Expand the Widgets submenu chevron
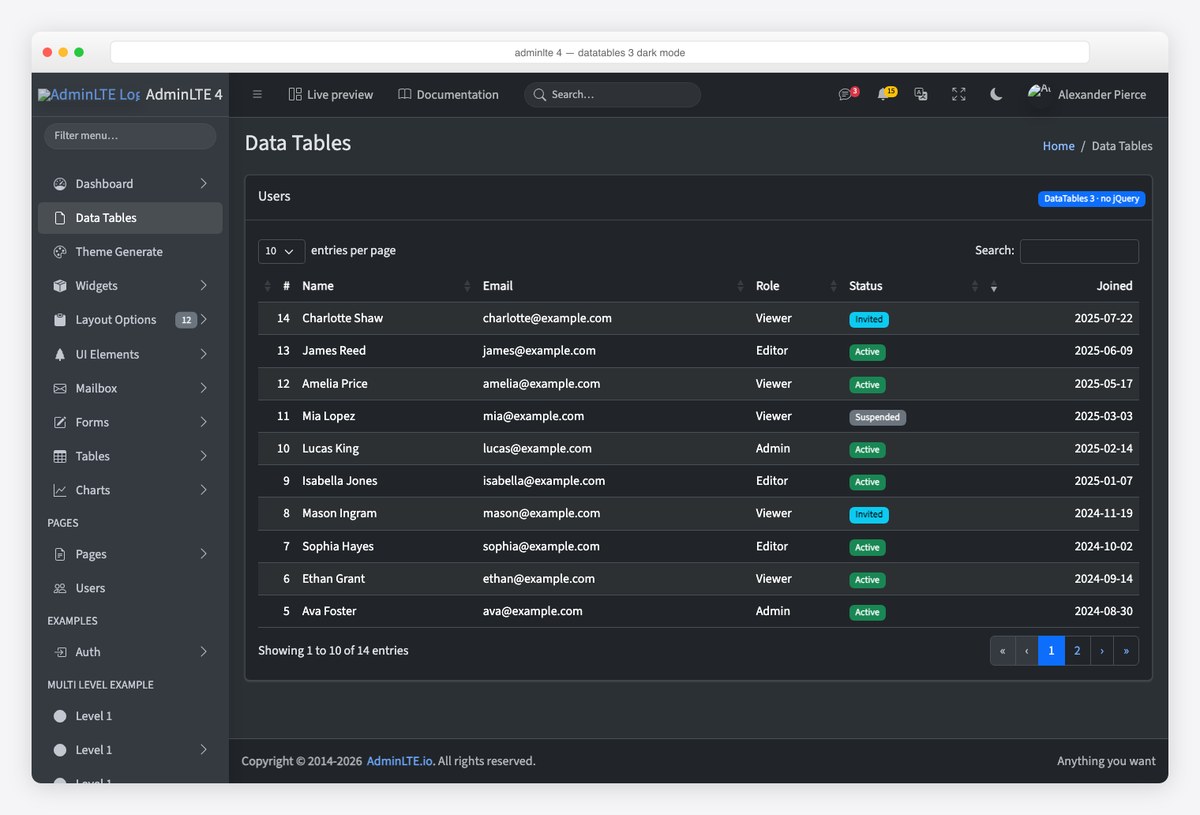This screenshot has width=1200, height=815. click(x=203, y=286)
